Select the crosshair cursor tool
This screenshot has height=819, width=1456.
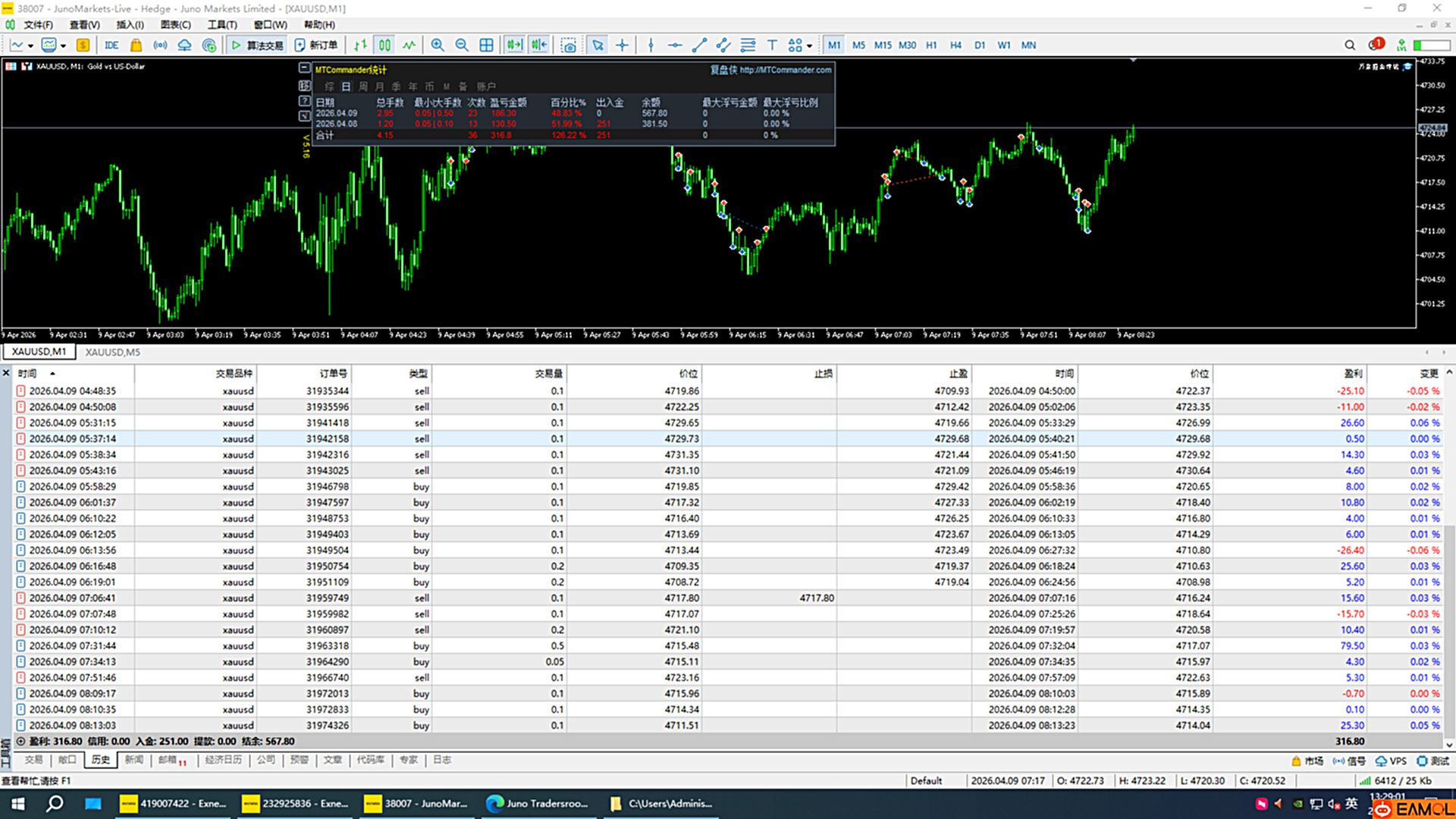pyautogui.click(x=622, y=45)
